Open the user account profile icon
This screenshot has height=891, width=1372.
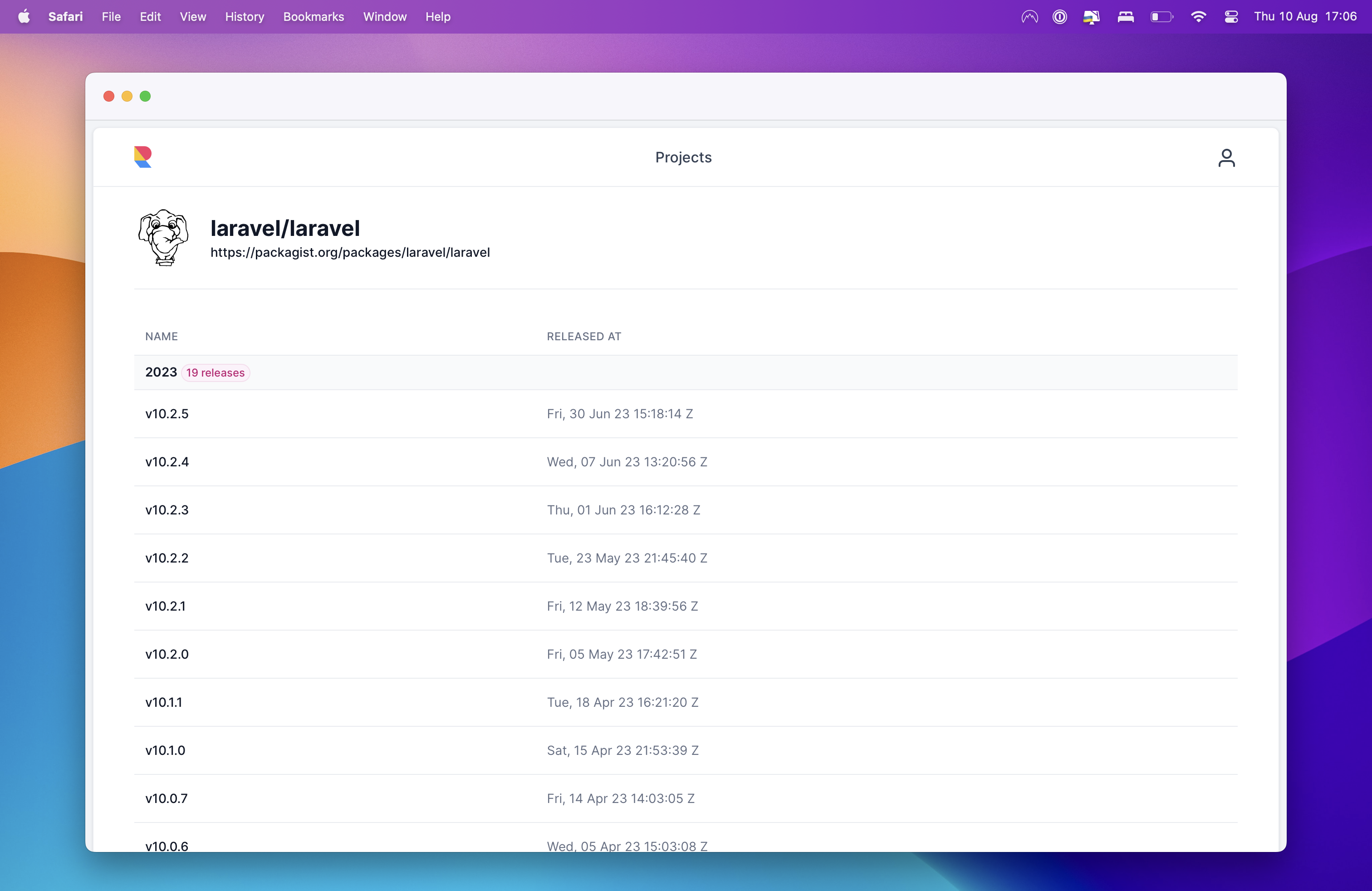click(1226, 157)
